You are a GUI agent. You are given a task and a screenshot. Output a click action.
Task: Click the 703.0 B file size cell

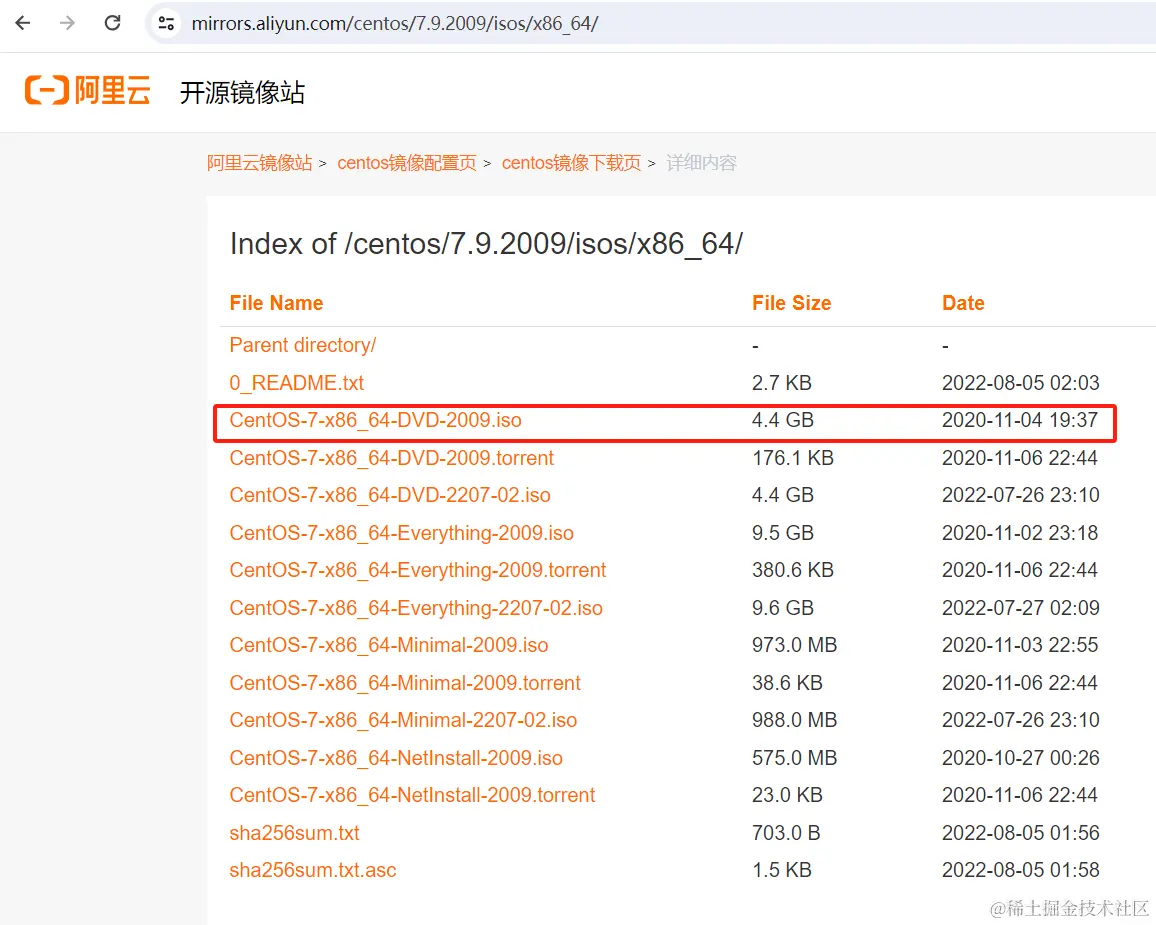coord(786,834)
